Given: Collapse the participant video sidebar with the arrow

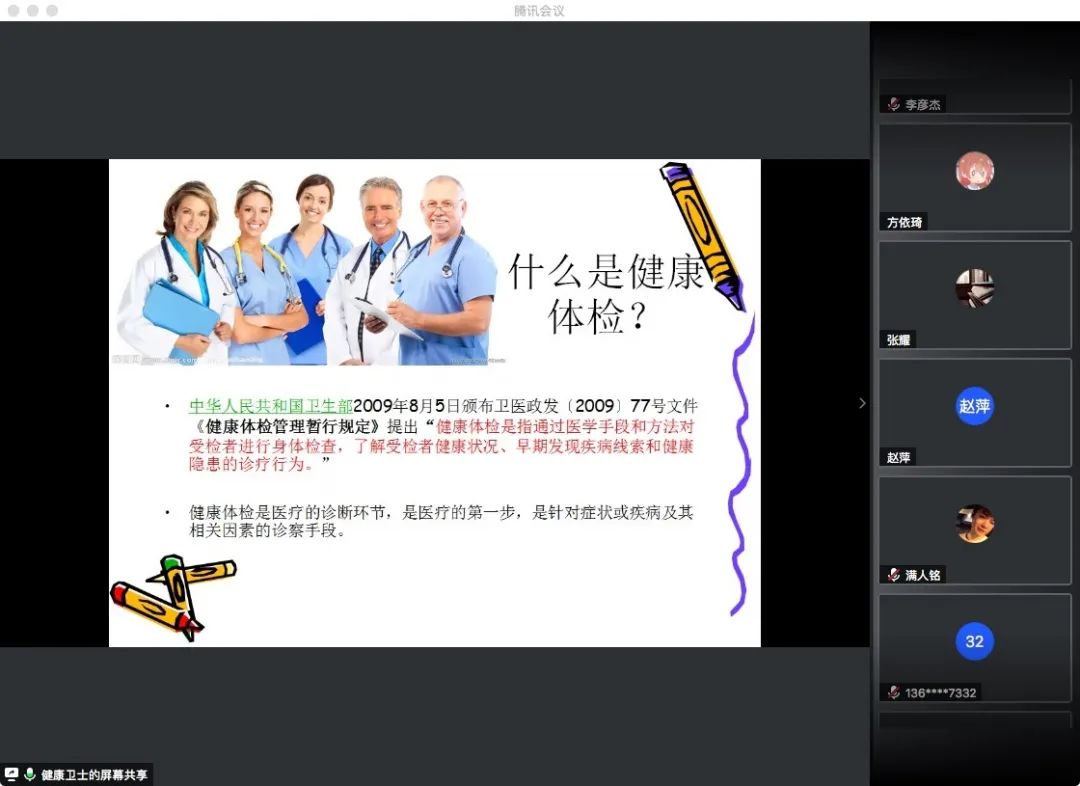Looking at the screenshot, I should pos(862,403).
